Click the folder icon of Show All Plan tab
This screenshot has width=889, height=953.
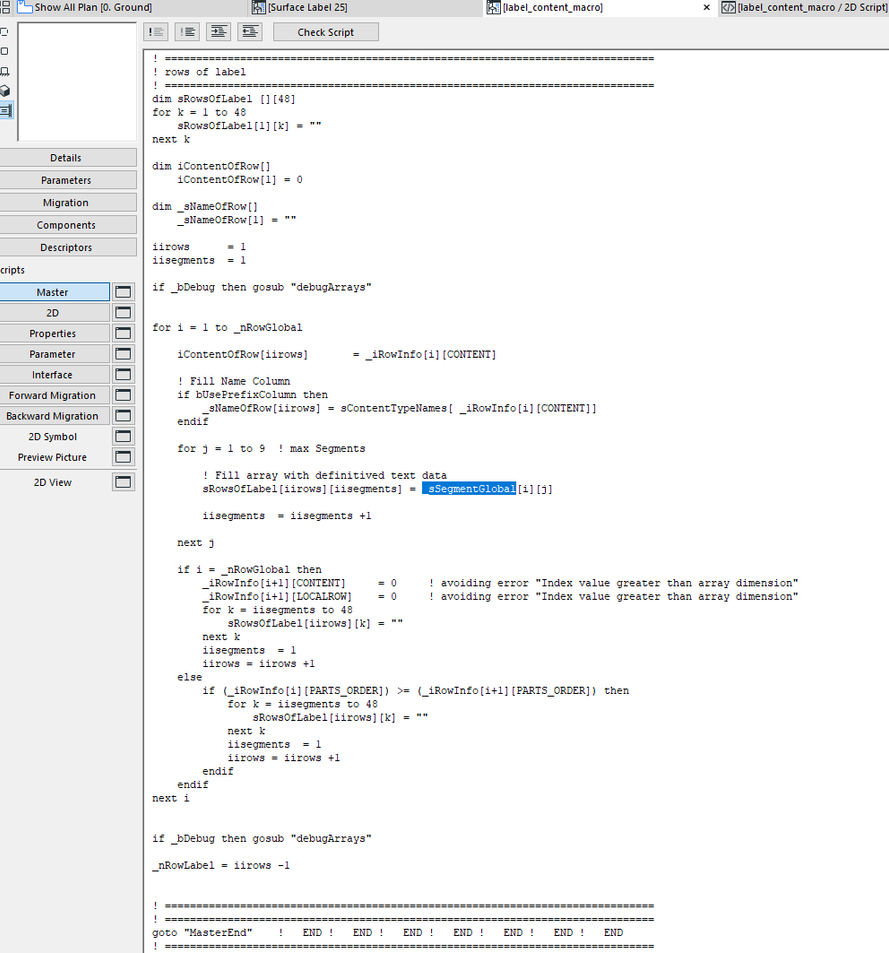point(24,7)
